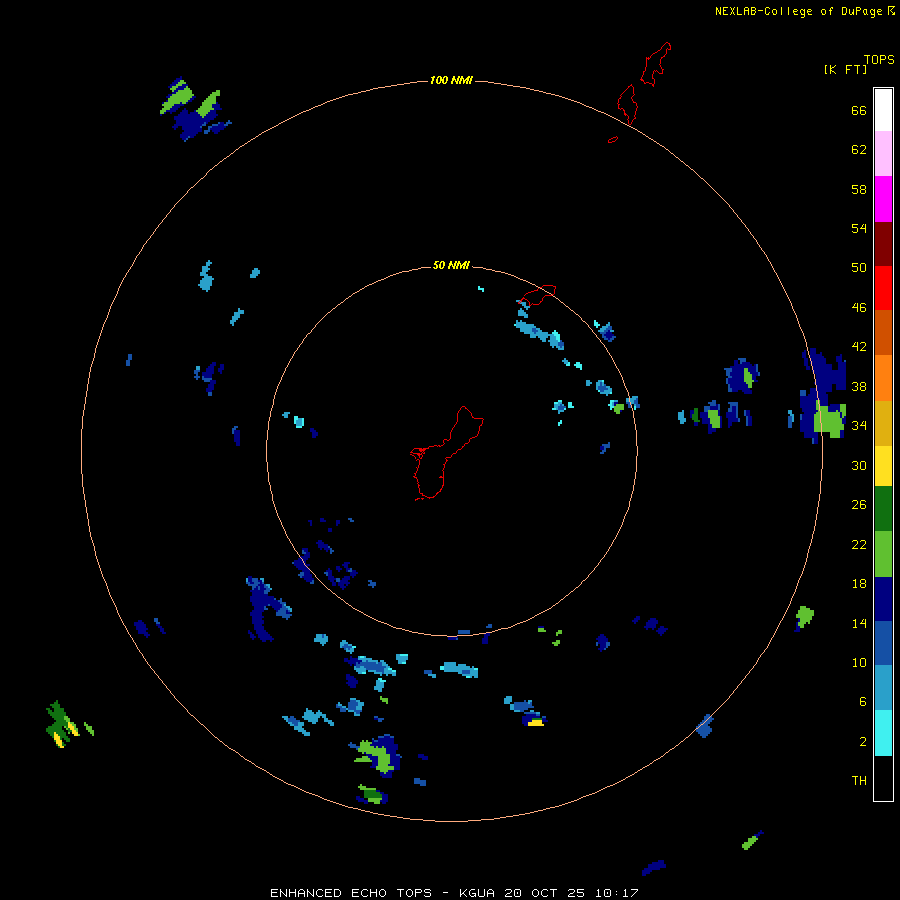The height and width of the screenshot is (900, 900).
Task: Click the '34' legend value
Action: [859, 426]
